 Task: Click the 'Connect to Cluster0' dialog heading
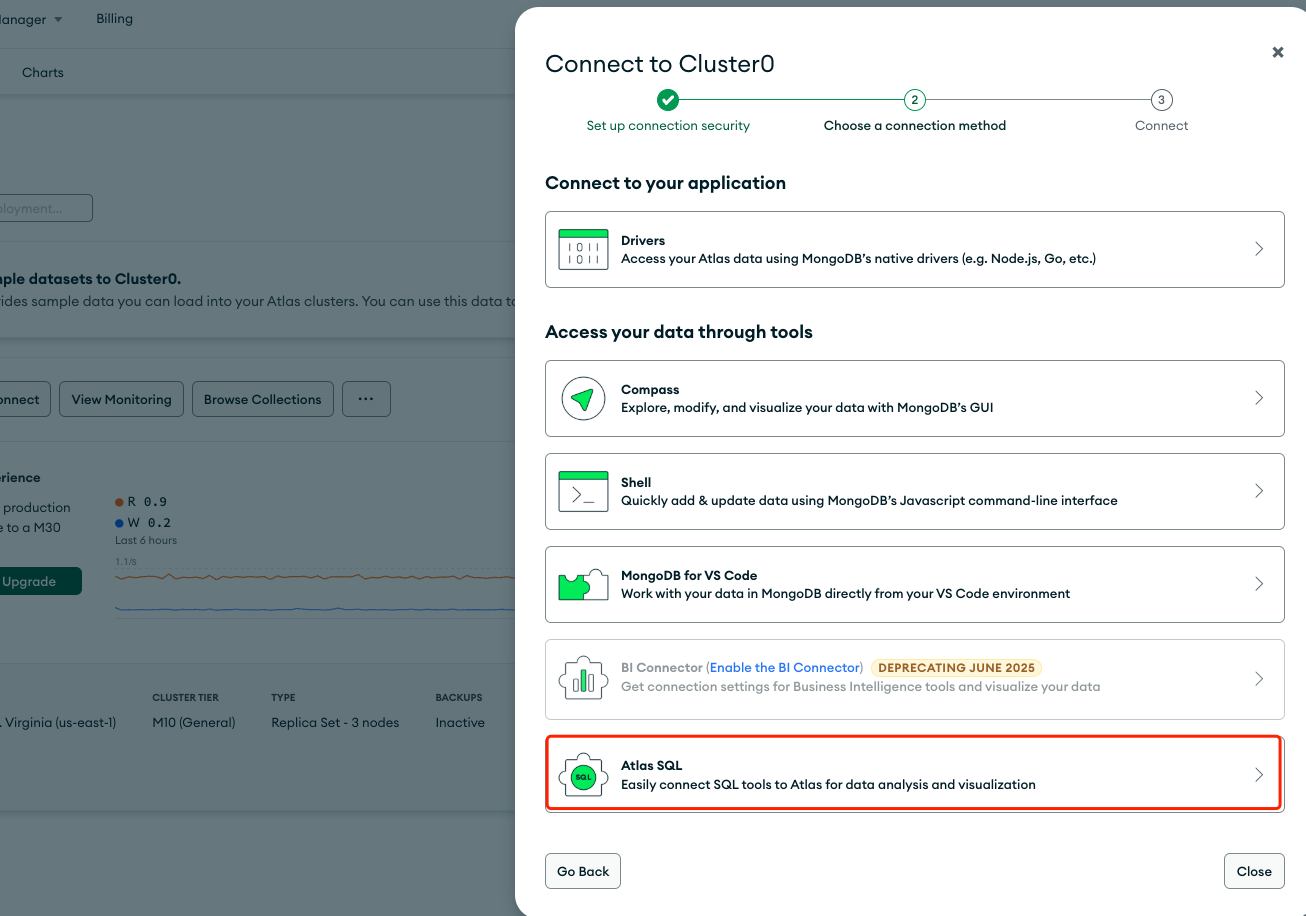(660, 64)
